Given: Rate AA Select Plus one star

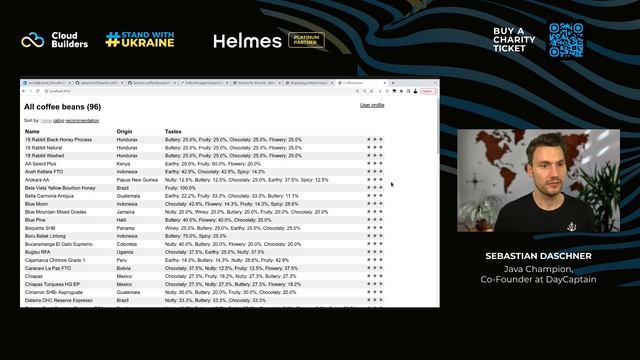Looking at the screenshot, I should (369, 164).
